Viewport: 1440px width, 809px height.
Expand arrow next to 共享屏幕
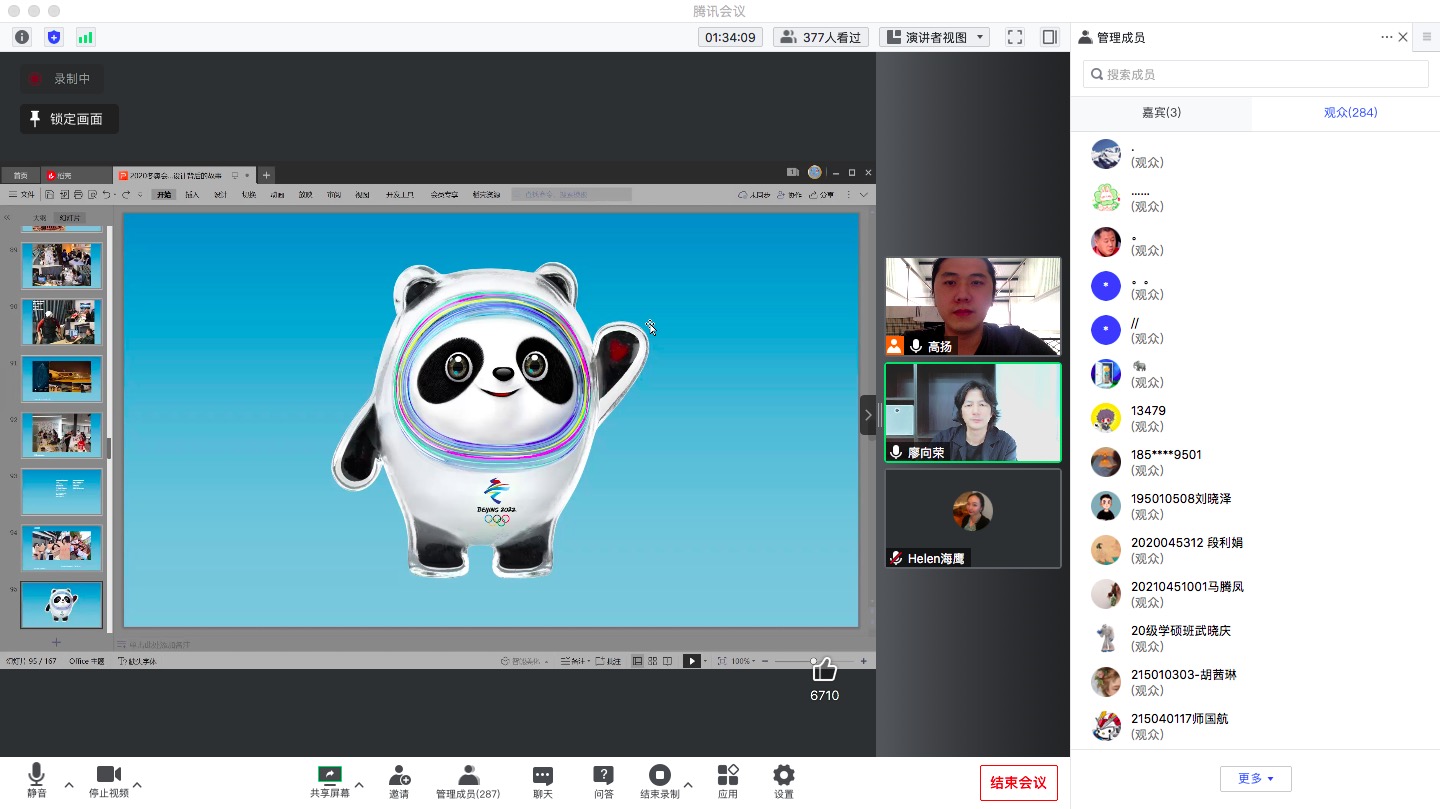(359, 785)
